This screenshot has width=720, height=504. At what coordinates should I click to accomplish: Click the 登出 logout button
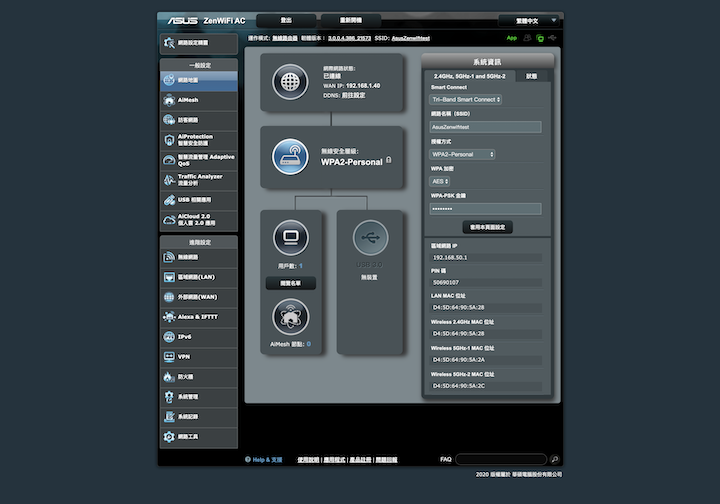point(286,21)
